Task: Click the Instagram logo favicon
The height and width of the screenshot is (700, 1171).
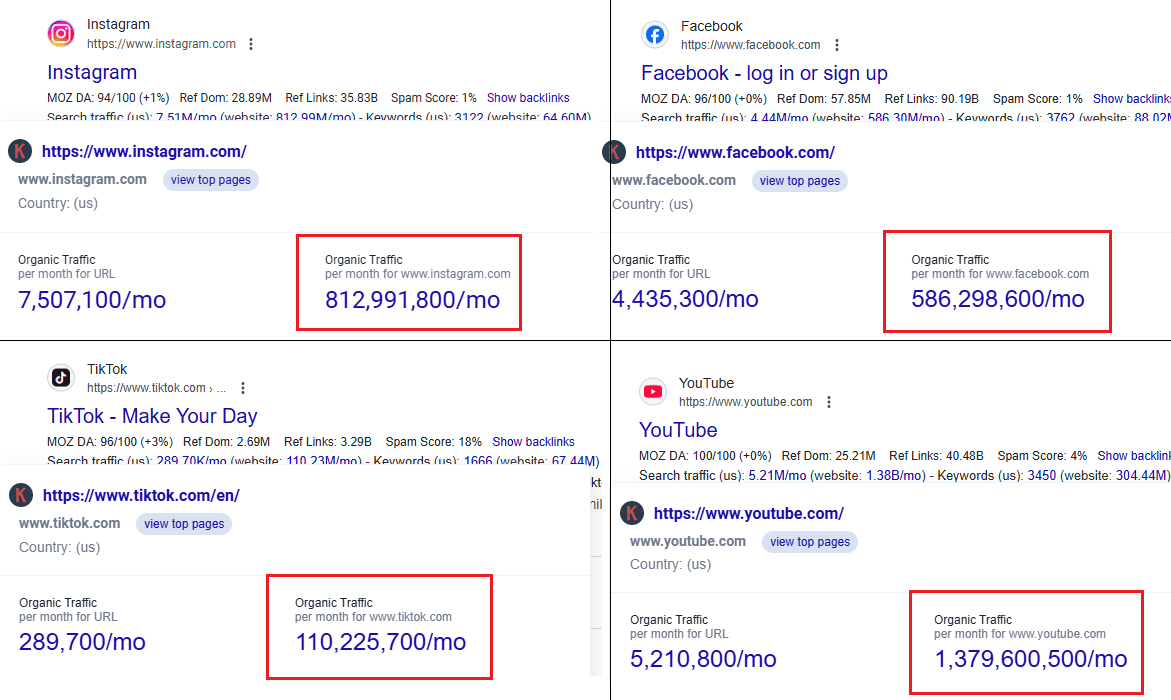Action: point(60,34)
